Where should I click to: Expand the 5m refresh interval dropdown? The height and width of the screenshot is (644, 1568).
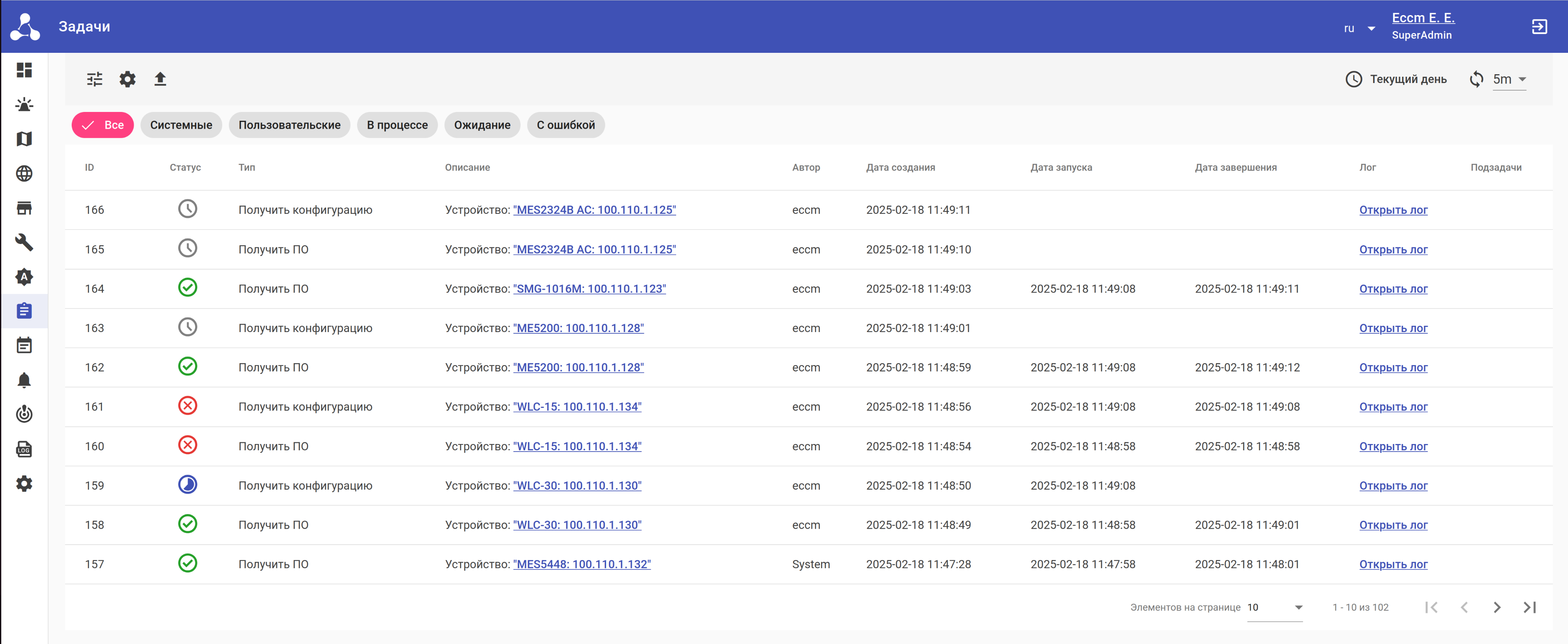click(1510, 79)
